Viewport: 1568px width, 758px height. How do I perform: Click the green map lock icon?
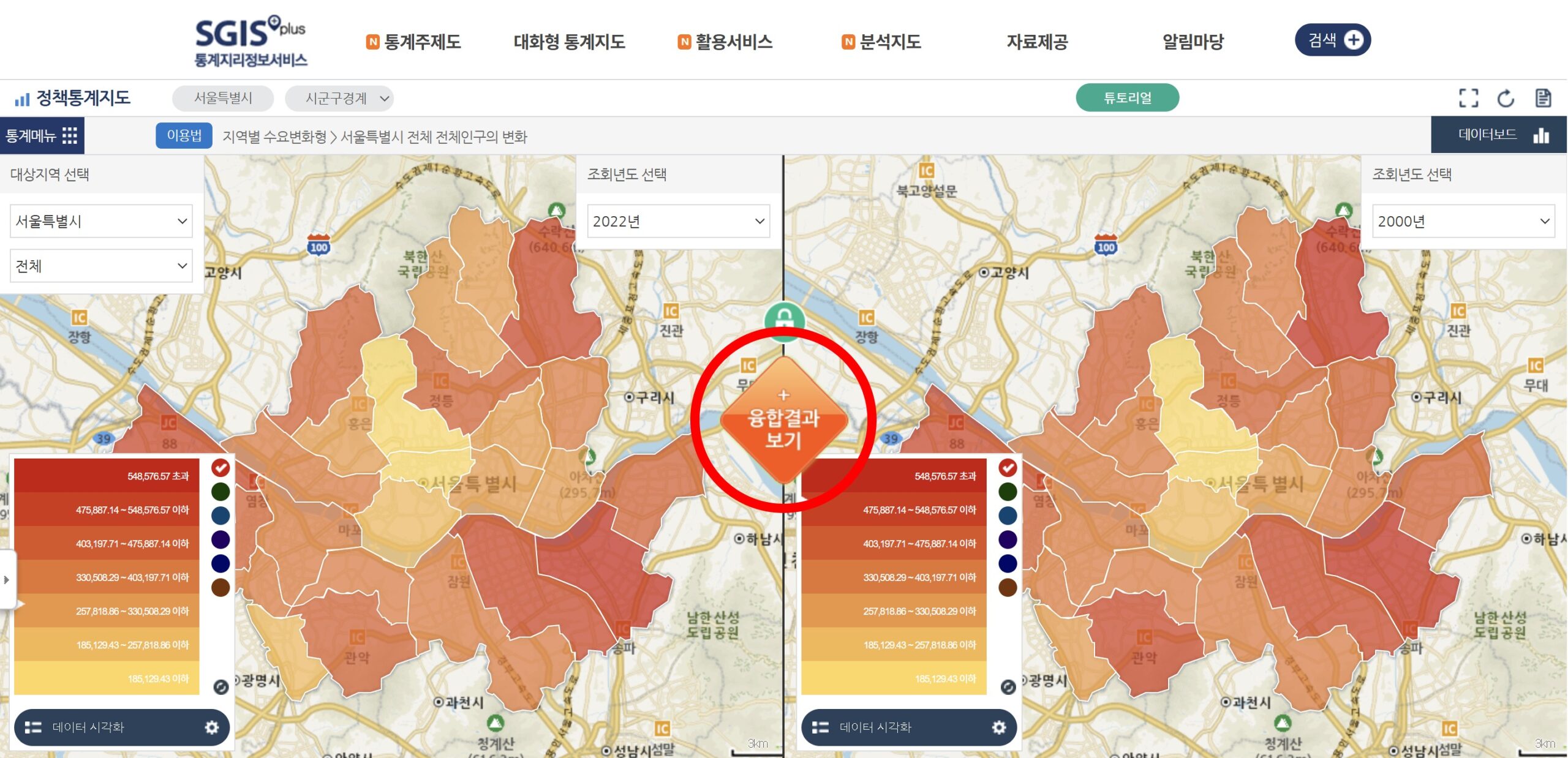[x=784, y=318]
